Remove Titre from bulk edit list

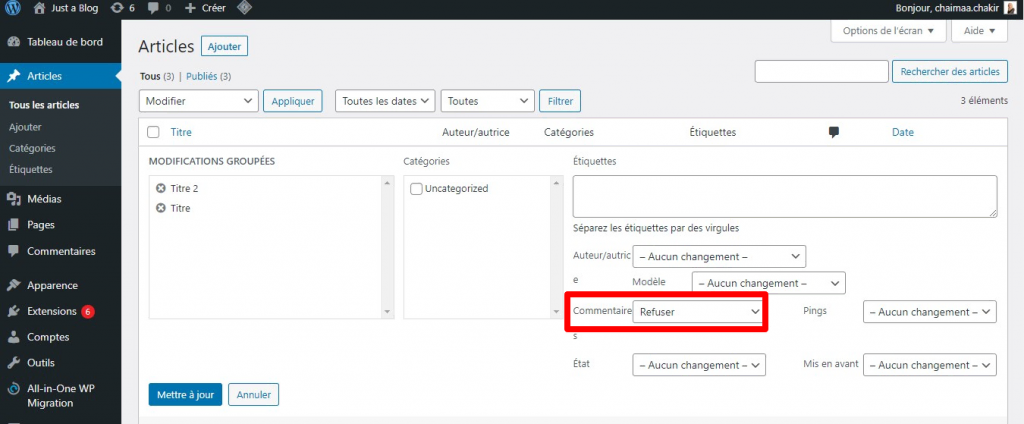[x=161, y=209]
